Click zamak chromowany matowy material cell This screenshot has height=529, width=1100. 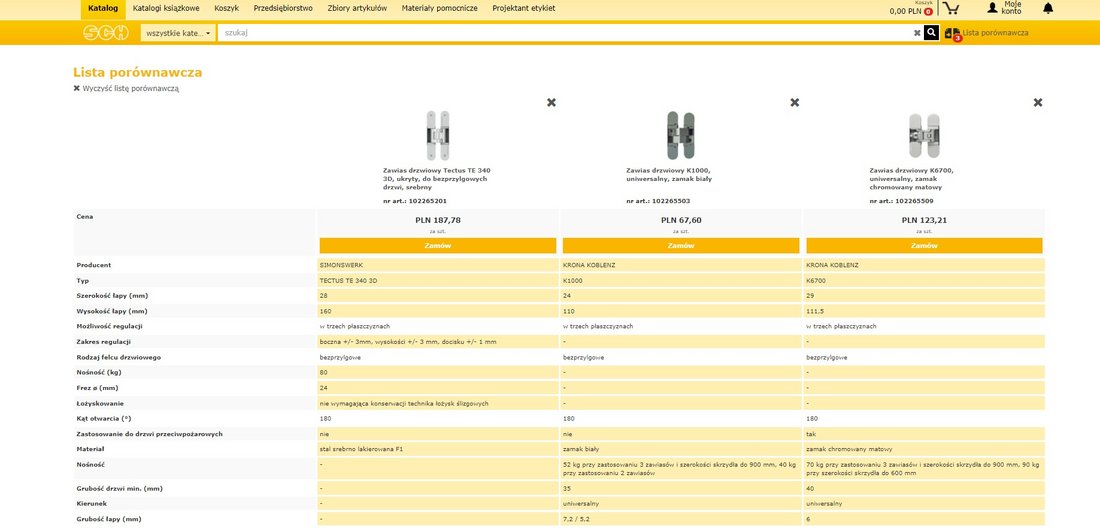[924, 449]
